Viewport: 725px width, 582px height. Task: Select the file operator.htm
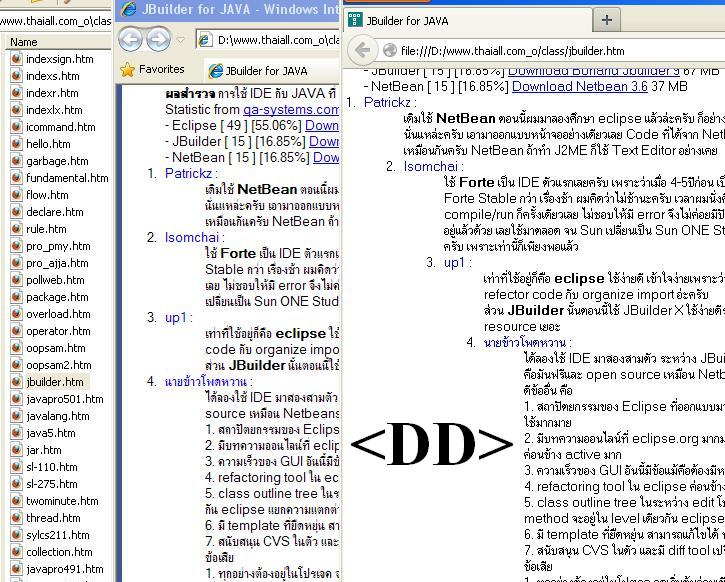58,331
